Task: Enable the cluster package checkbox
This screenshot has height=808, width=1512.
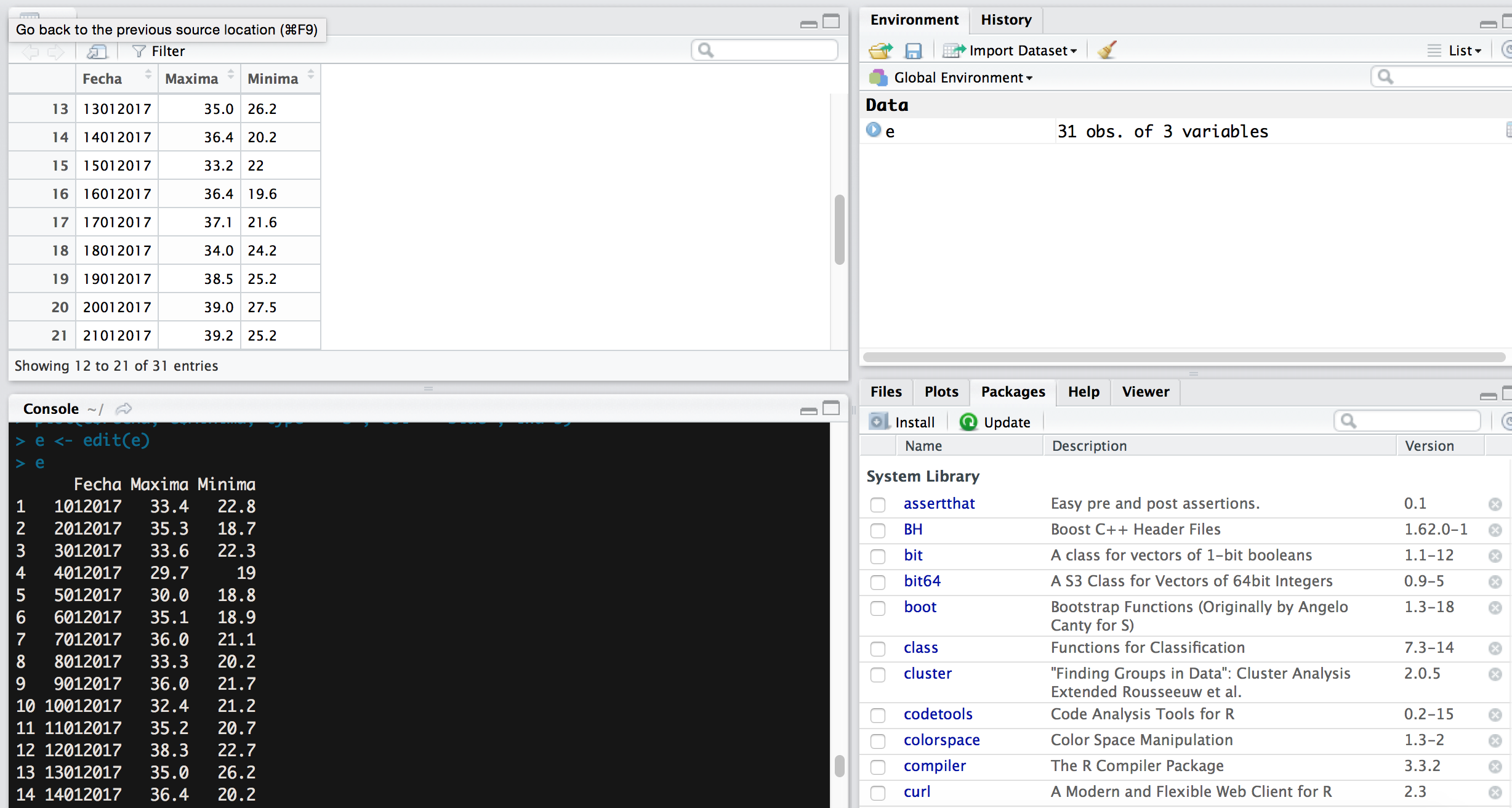Action: (x=878, y=675)
